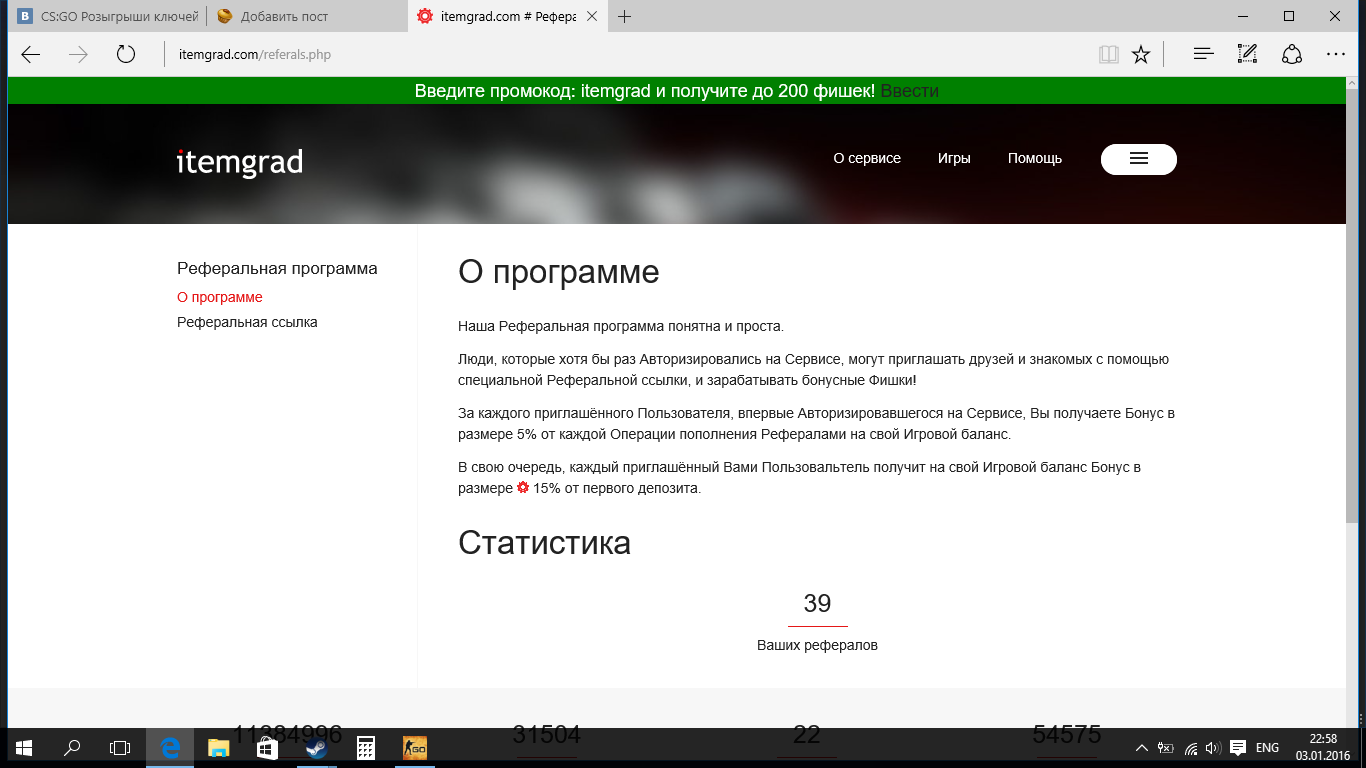Click the itemgrad site logo
1366x768 pixels.
tap(240, 161)
